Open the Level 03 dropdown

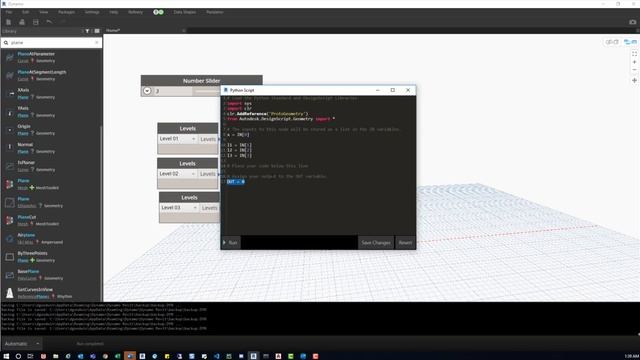tap(179, 208)
